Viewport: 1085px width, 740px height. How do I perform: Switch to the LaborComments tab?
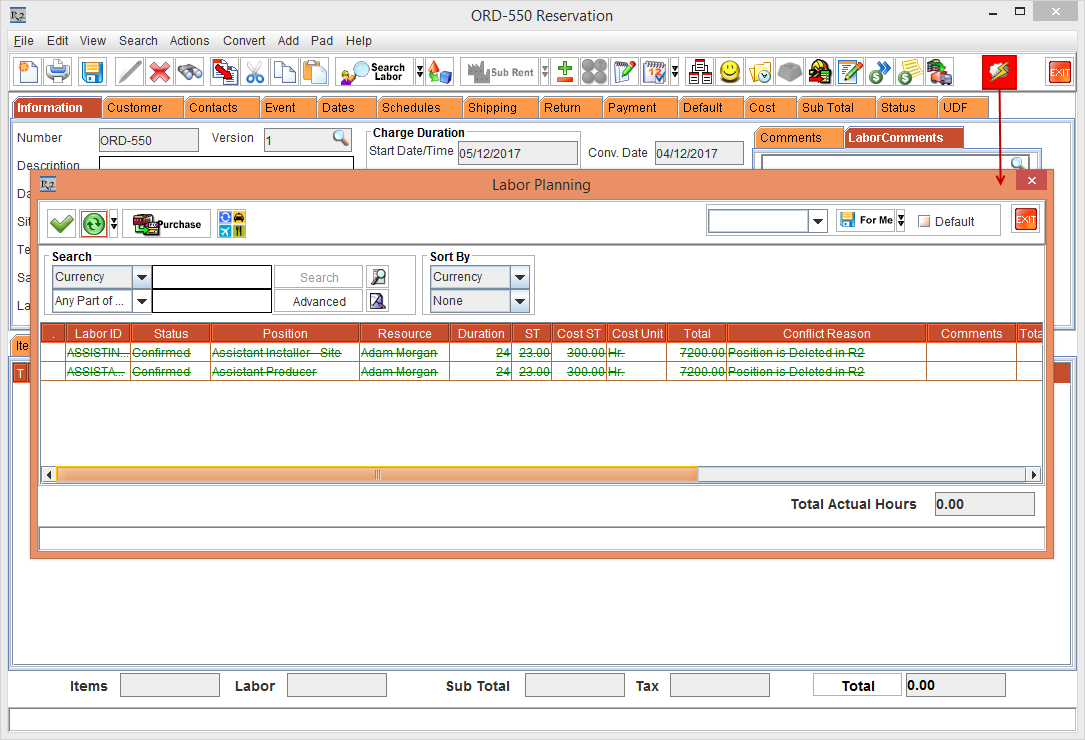click(x=896, y=138)
